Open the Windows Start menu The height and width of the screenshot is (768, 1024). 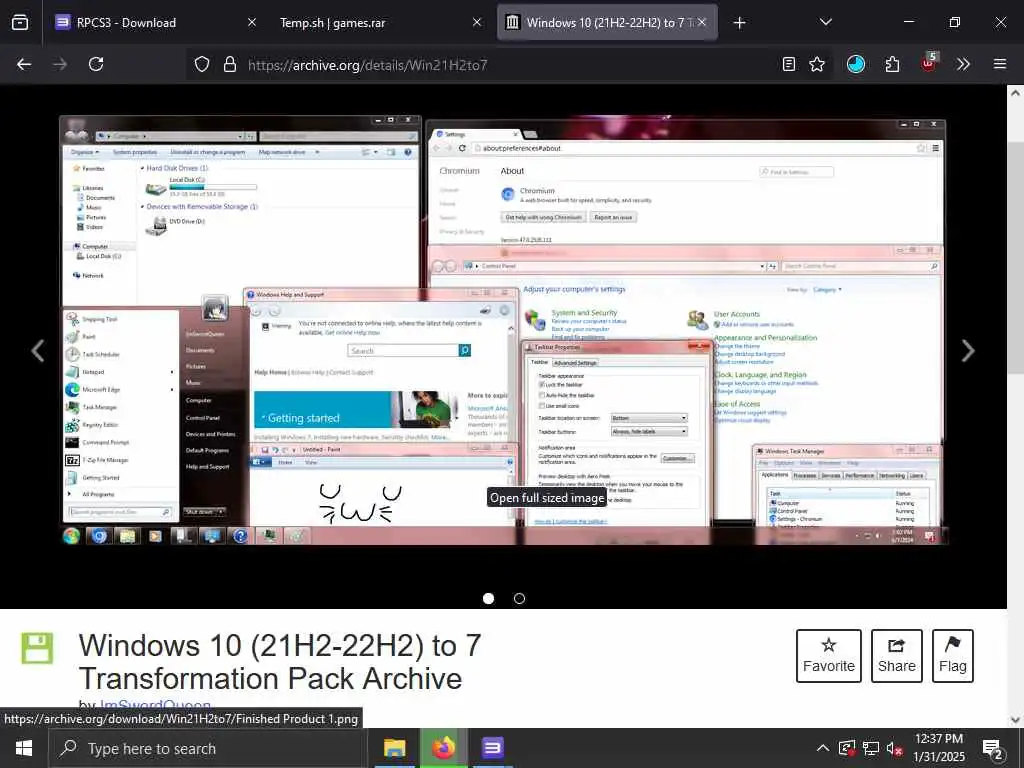[x=24, y=748]
